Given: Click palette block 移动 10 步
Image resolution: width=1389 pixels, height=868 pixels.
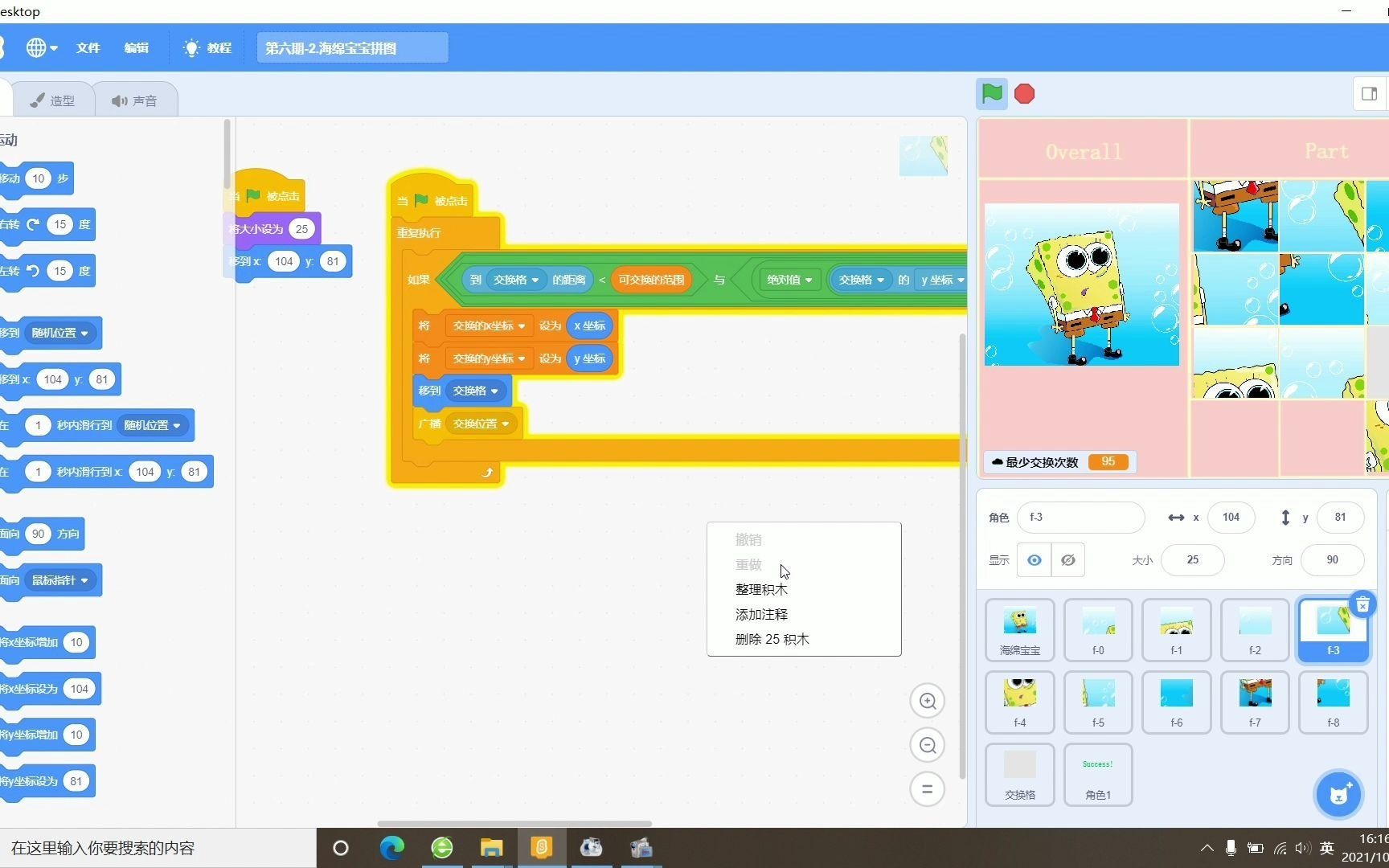Looking at the screenshot, I should click(x=37, y=178).
